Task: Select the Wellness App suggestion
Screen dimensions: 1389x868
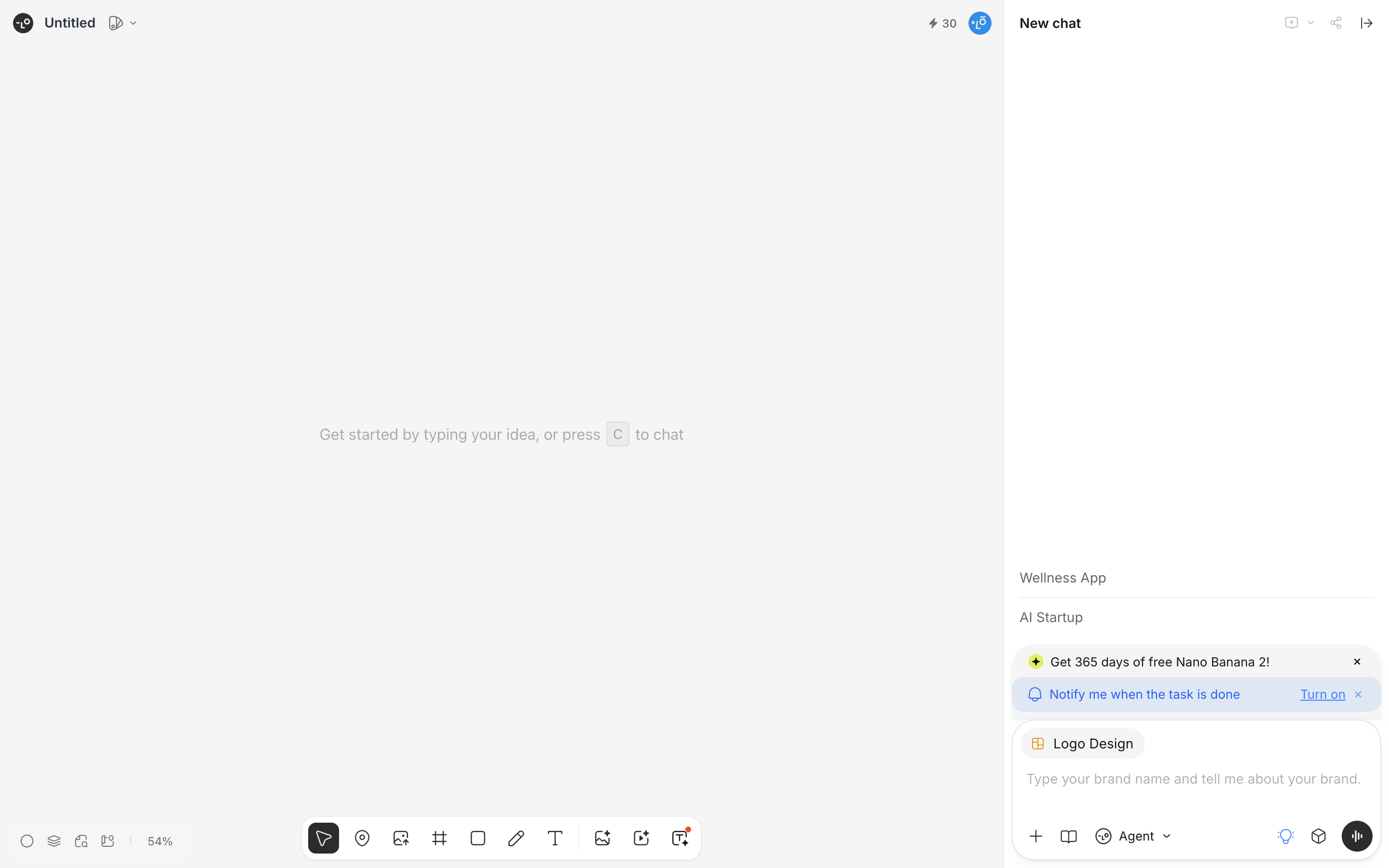Action: pyautogui.click(x=1062, y=578)
